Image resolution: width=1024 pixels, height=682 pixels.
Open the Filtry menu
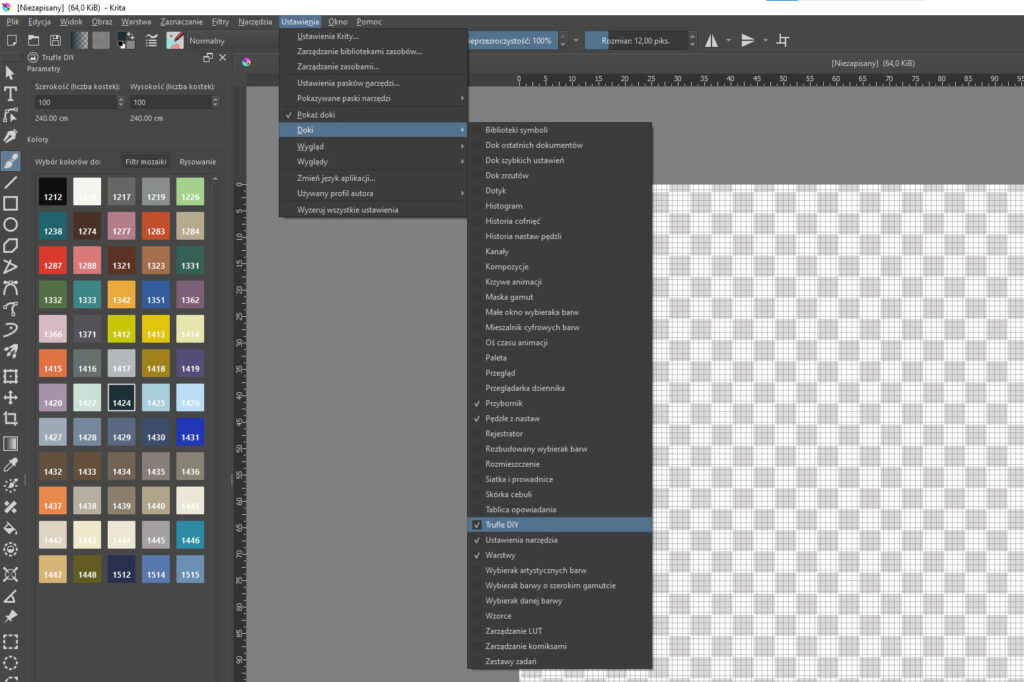(220, 21)
